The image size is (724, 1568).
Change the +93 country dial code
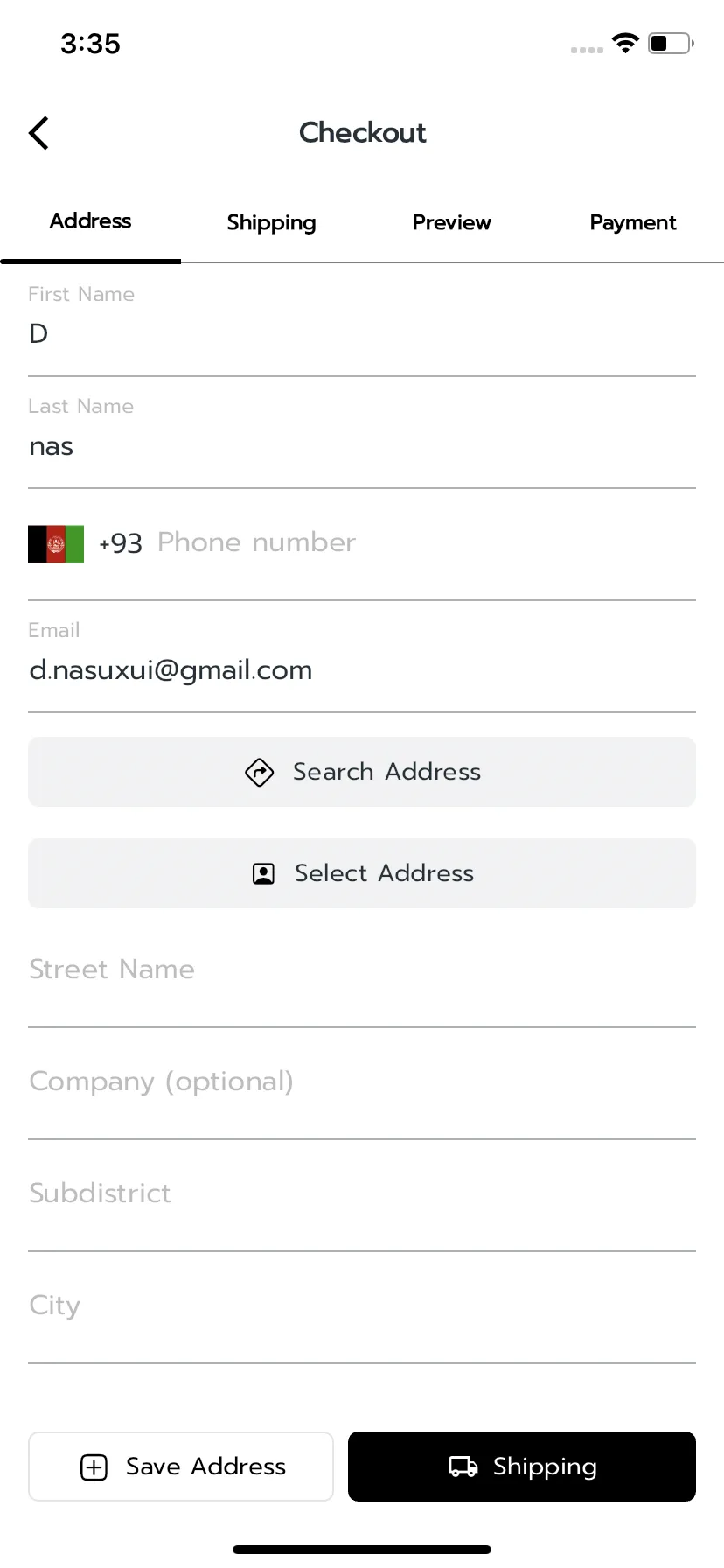pyautogui.click(x=121, y=543)
